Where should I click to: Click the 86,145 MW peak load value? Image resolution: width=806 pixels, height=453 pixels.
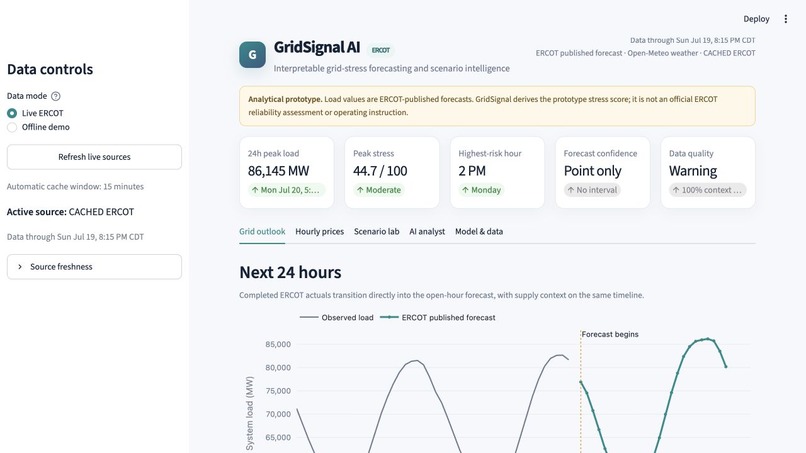pos(279,171)
